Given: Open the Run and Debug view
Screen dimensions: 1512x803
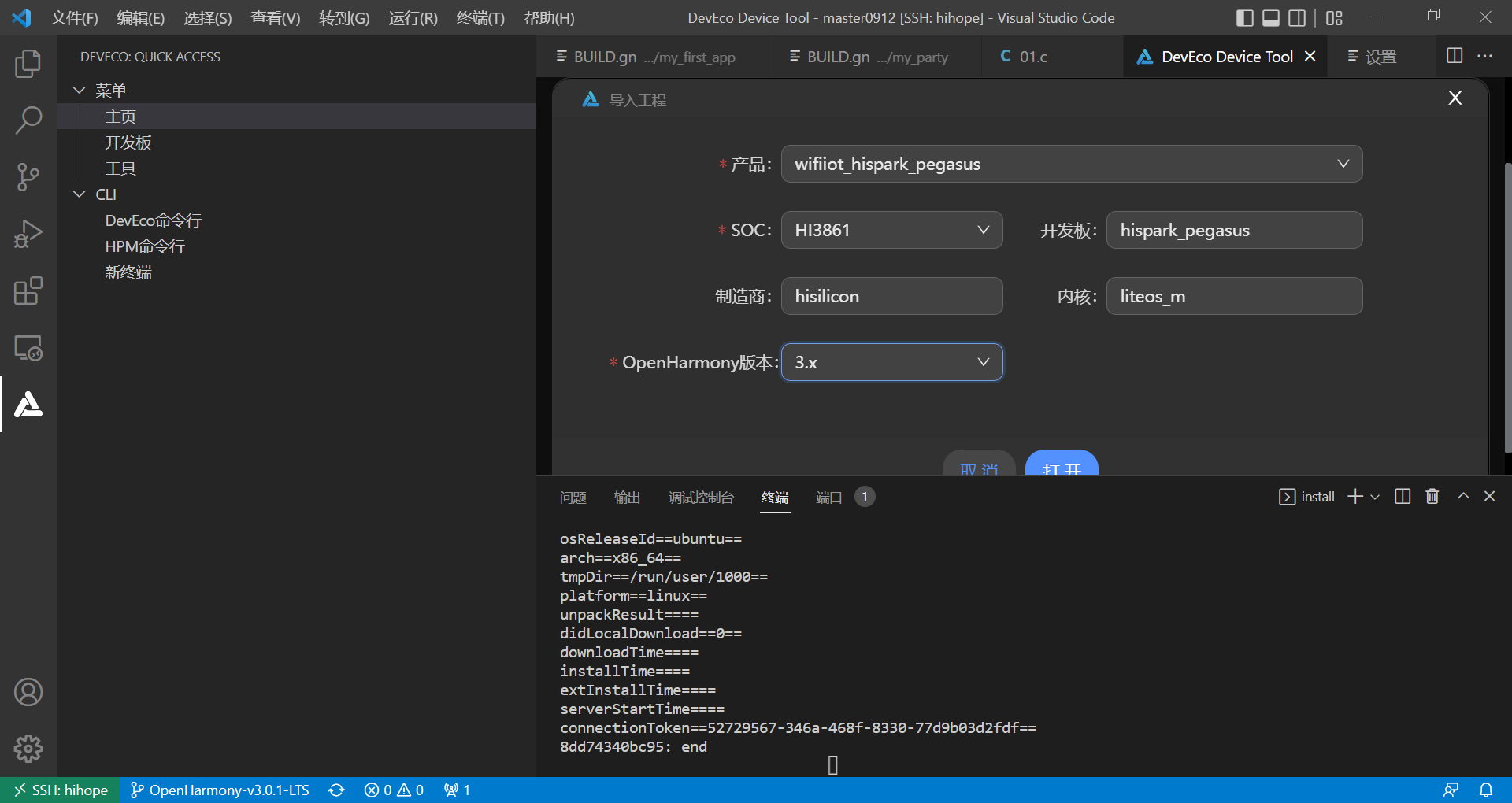Looking at the screenshot, I should 28,234.
